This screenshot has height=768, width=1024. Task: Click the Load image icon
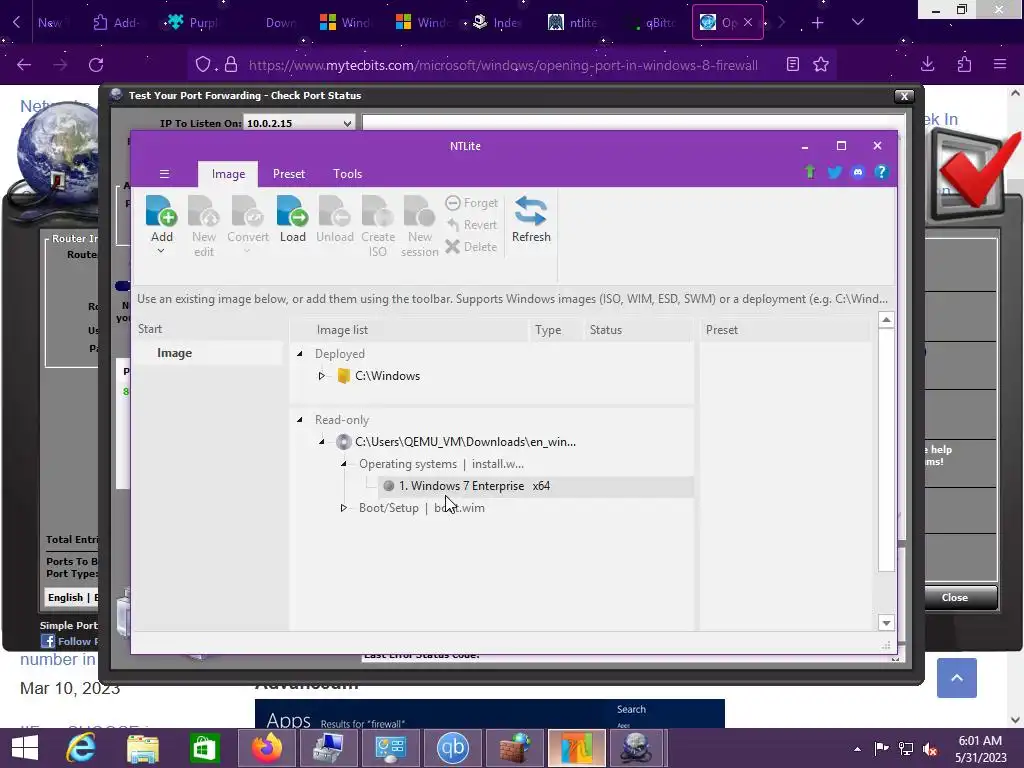tap(293, 219)
